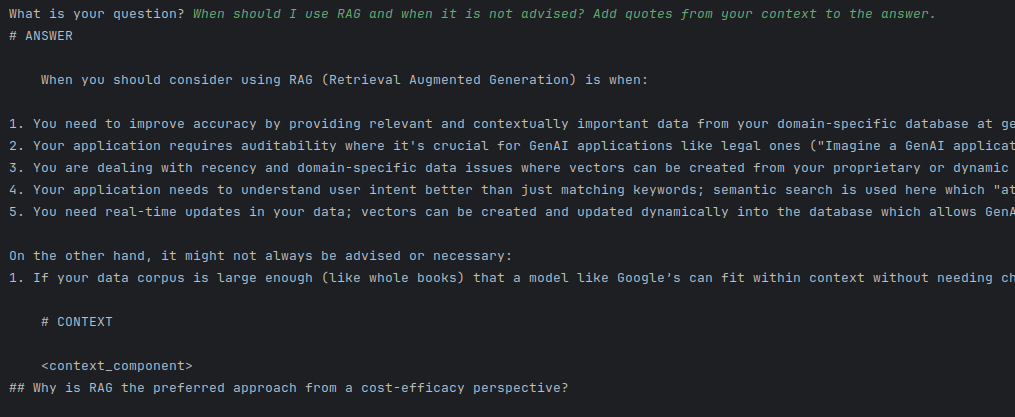Click the "<context_component>" tag

pyautogui.click(x=117, y=366)
